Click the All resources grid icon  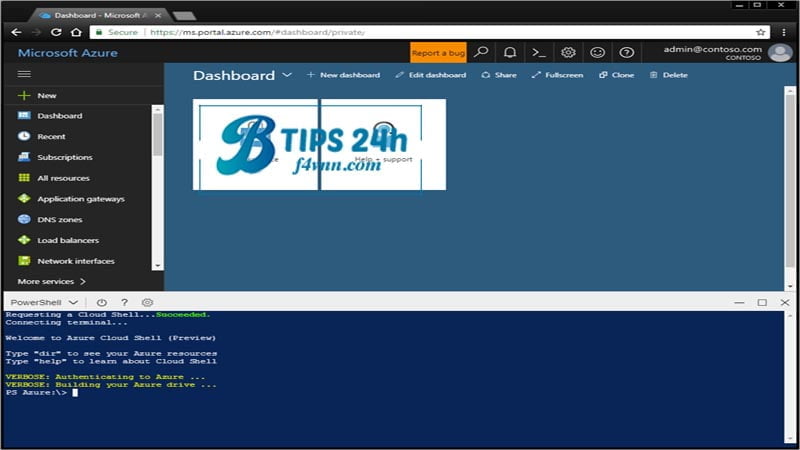[x=24, y=178]
